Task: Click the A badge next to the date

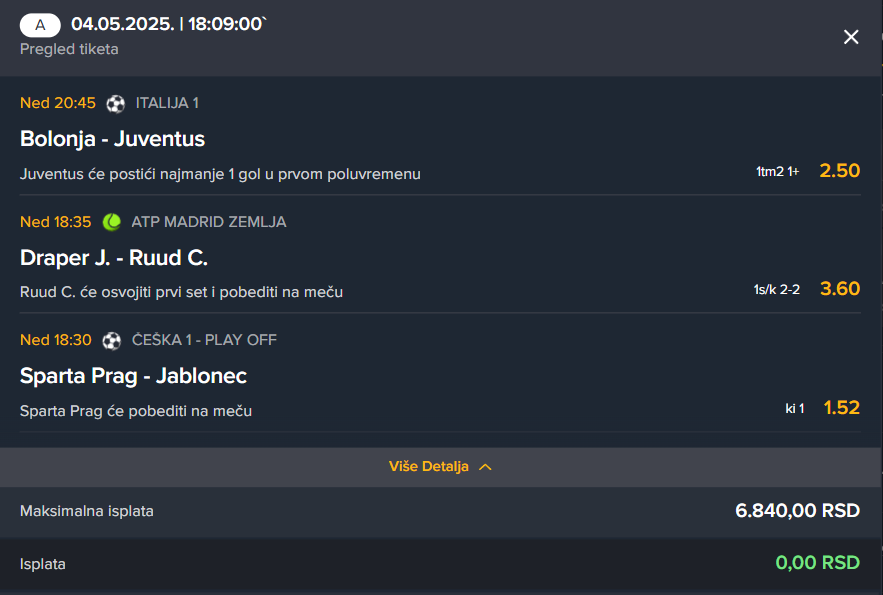Action: click(40, 25)
